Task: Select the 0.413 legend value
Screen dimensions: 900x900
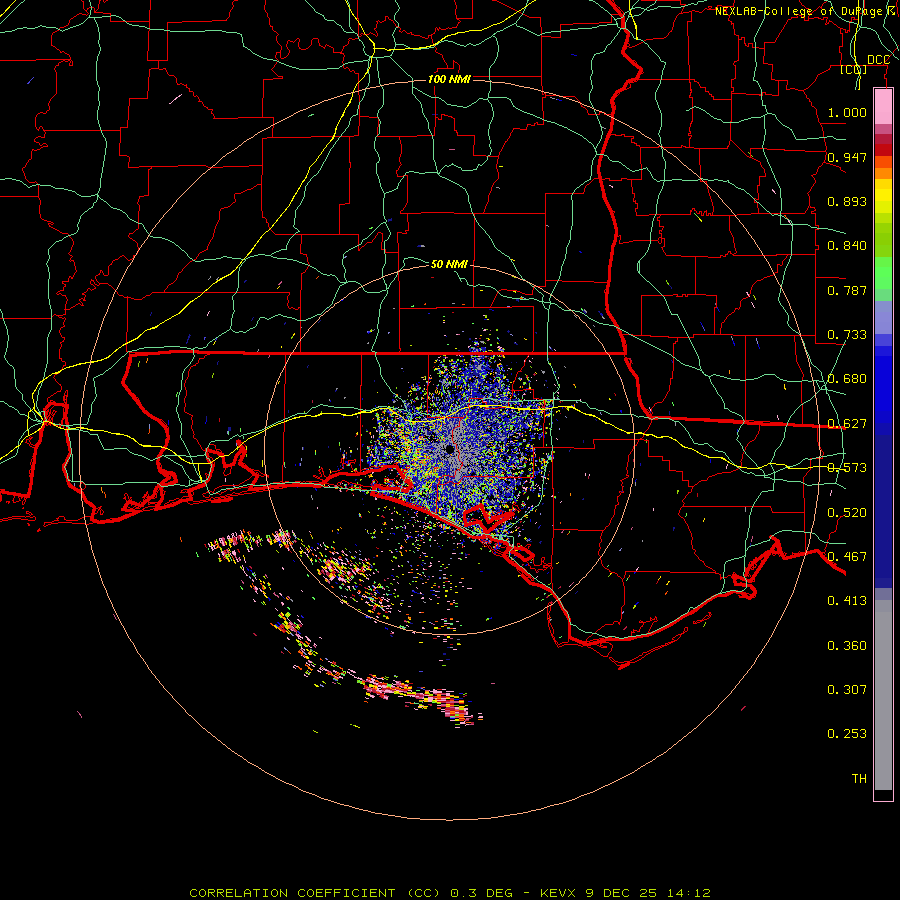Action: coord(847,601)
